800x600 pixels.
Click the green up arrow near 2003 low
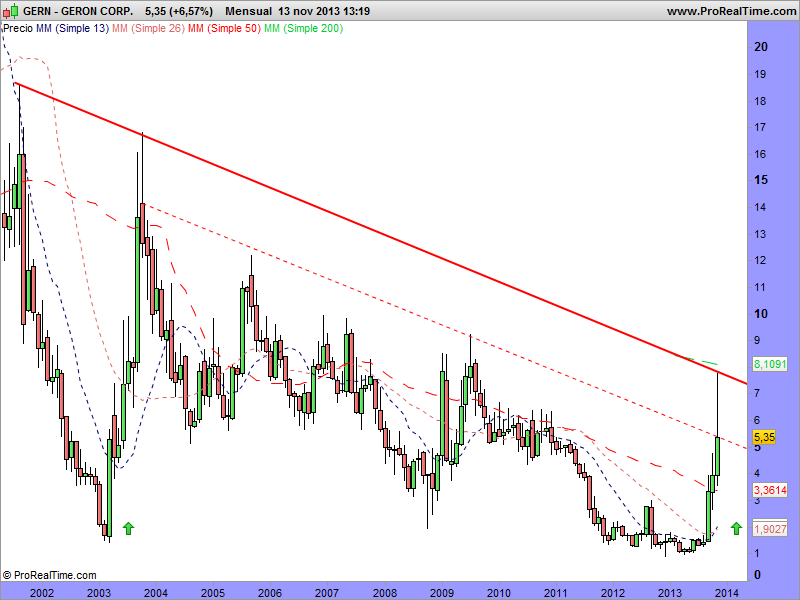coord(128,529)
